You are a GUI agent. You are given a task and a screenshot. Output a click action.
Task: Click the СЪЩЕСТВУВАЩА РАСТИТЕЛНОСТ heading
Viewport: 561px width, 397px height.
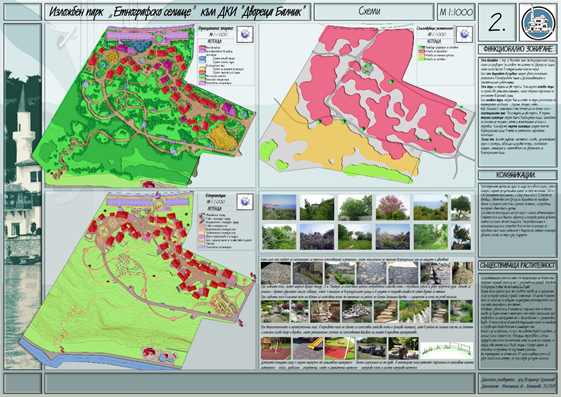(x=517, y=265)
